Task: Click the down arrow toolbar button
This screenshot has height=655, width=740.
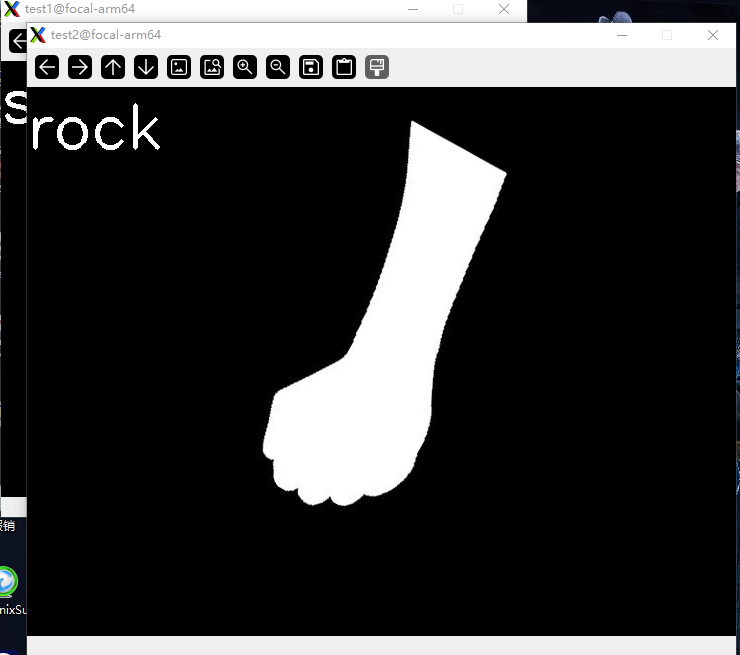Action: [146, 67]
